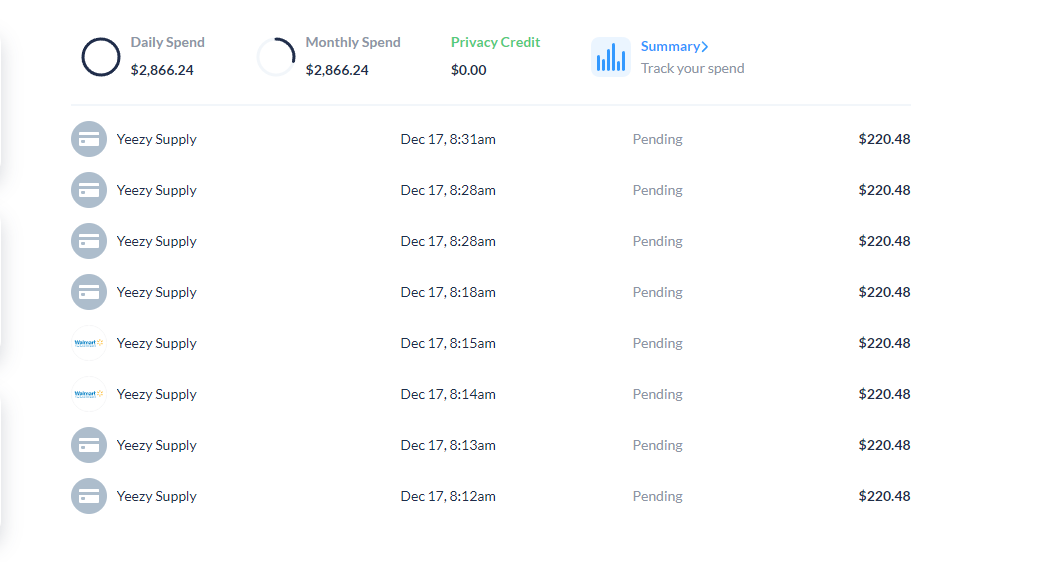
Task: Click the Pending status of the 8:18am transaction
Action: tap(657, 292)
